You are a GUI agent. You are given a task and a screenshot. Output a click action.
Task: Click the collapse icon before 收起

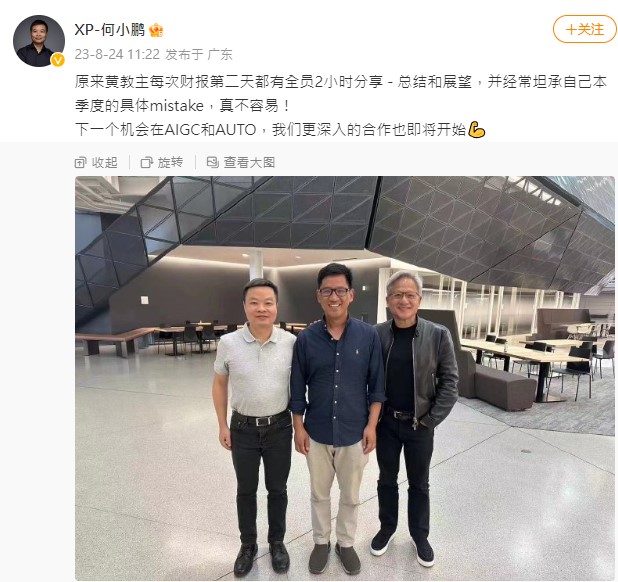click(x=80, y=162)
